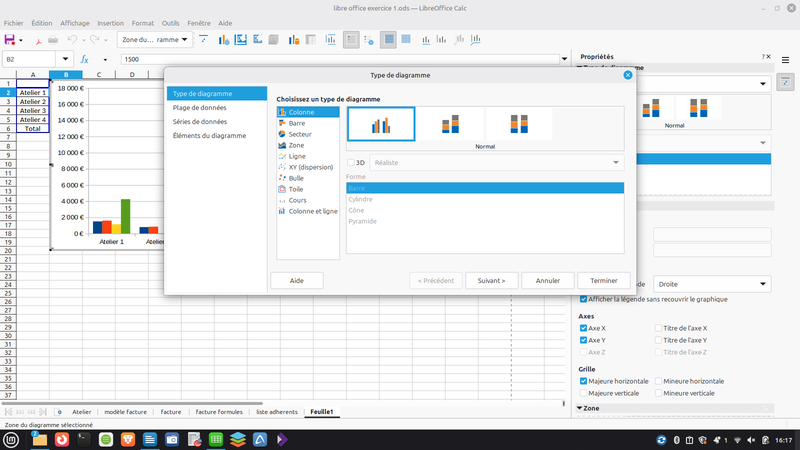Toggle the legend on/off toolbar icon
This screenshot has width=800, height=450.
[x=351, y=40]
